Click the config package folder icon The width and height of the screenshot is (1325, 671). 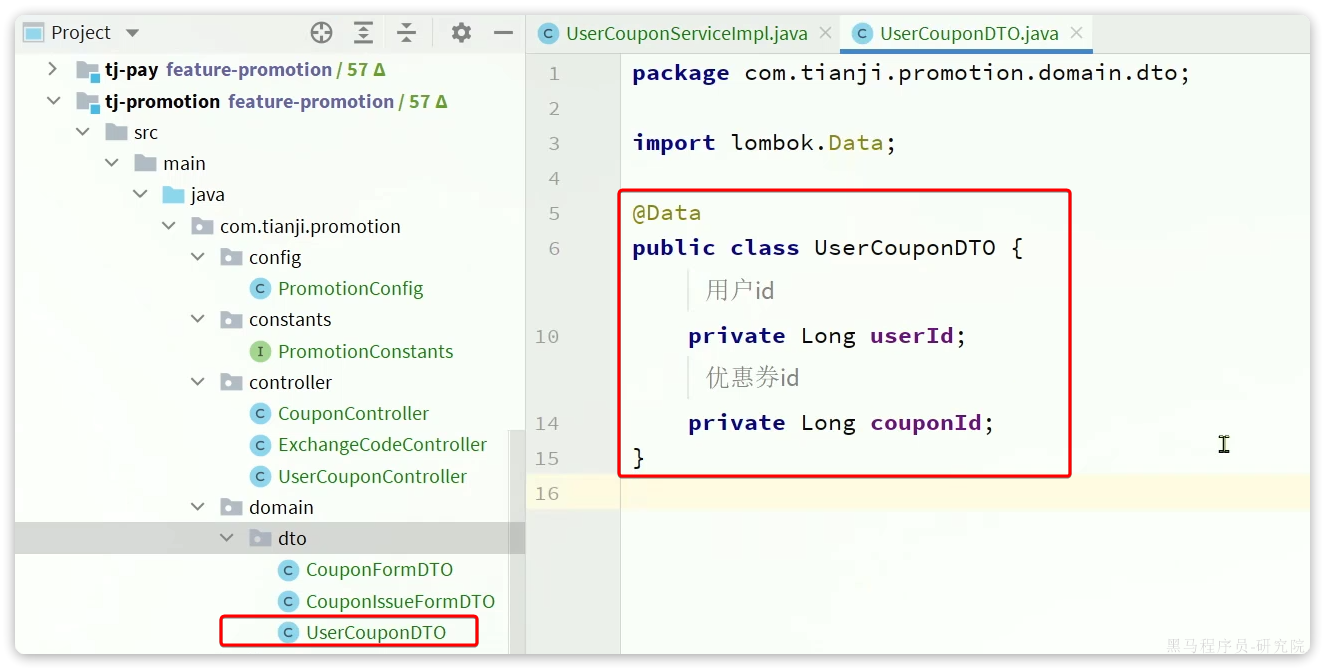point(231,257)
